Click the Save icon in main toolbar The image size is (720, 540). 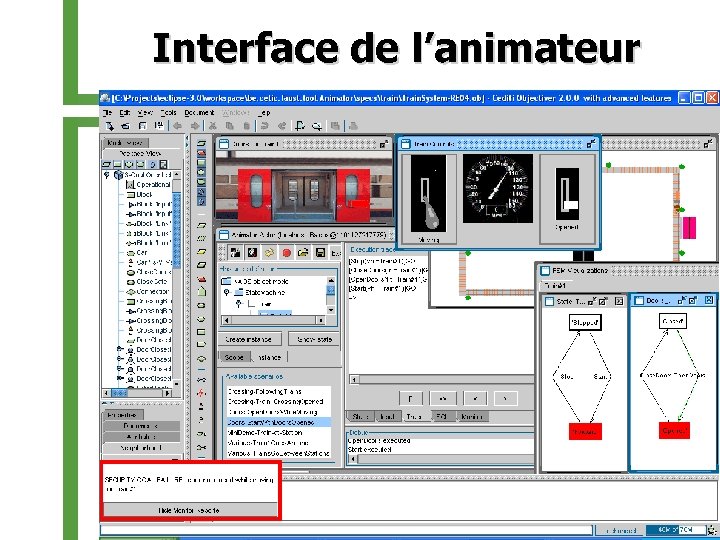[142, 126]
